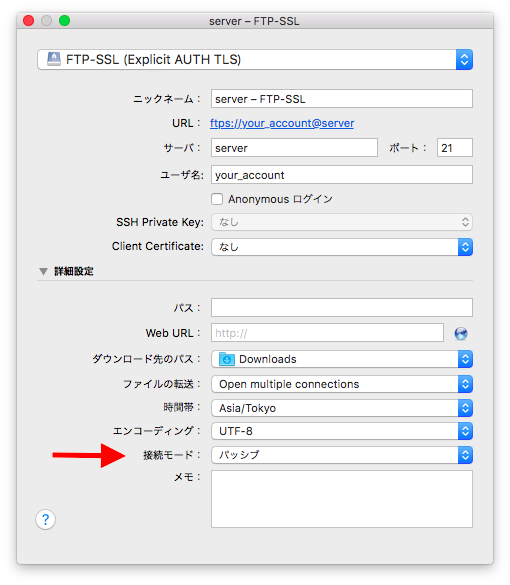Open the エンコーディング UTF-8 dropdown

(x=342, y=431)
